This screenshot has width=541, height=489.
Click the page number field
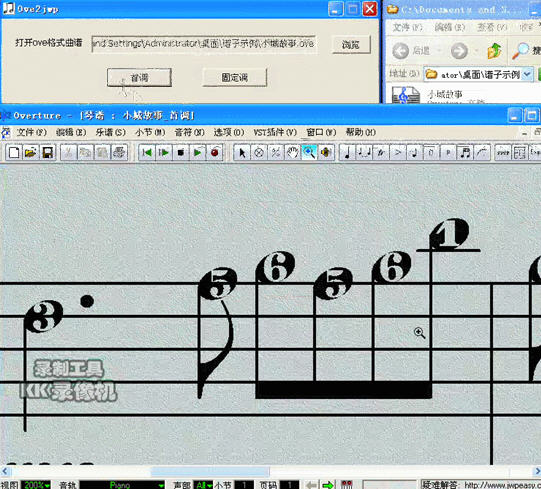click(289, 485)
